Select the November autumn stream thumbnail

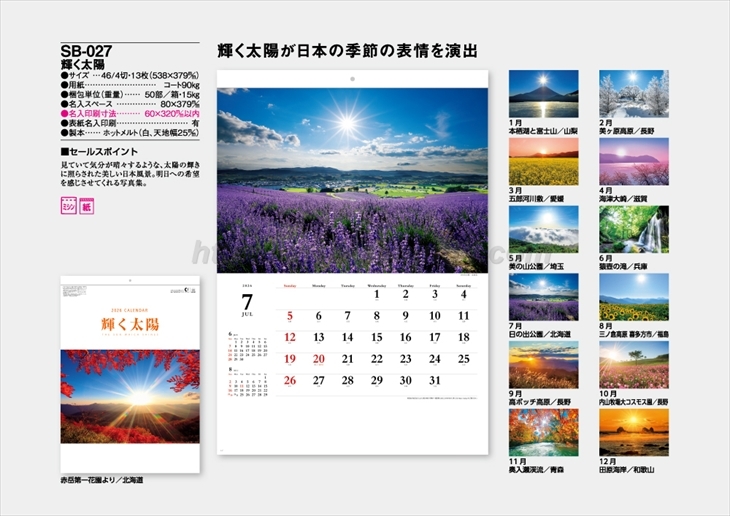543,433
